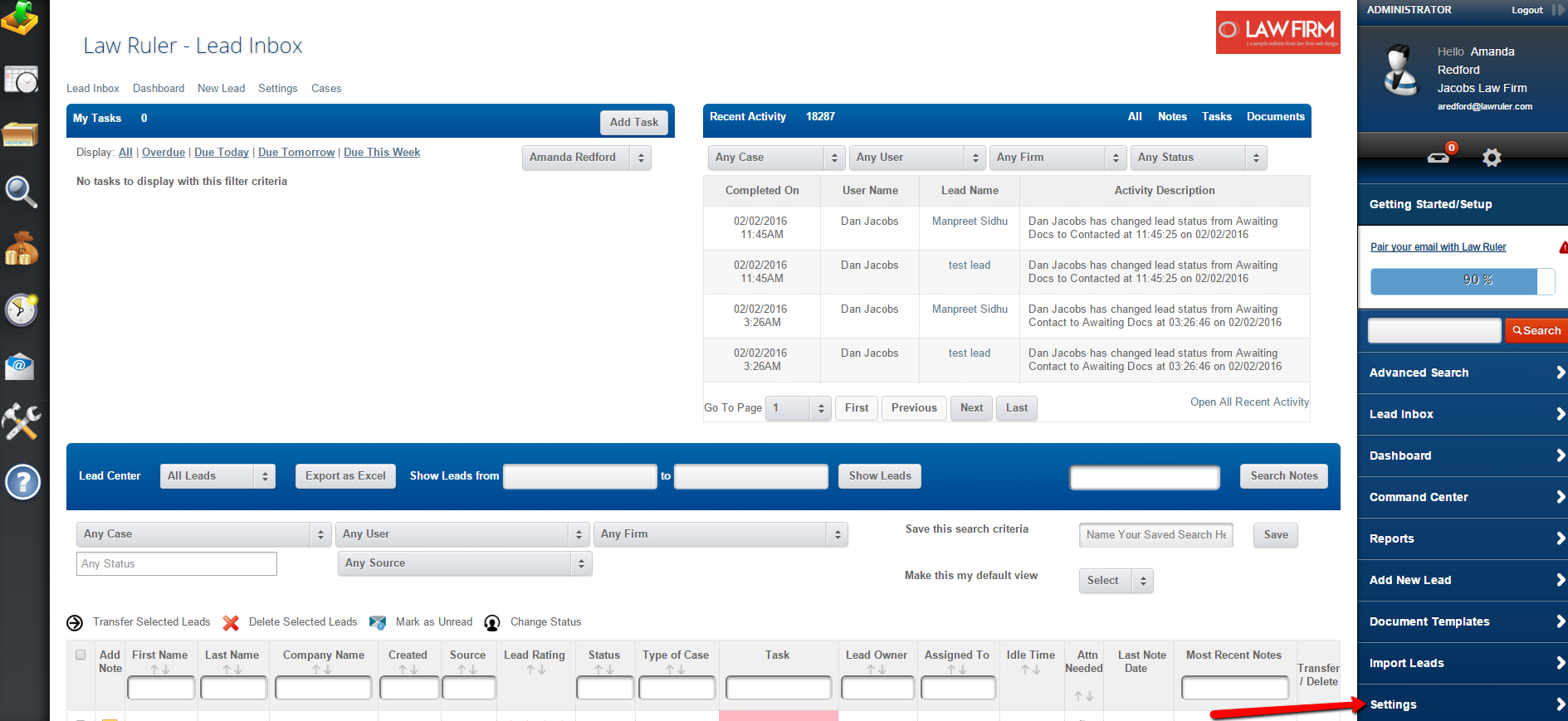
Task: Click the 90% setup progress bar
Action: click(x=1462, y=280)
